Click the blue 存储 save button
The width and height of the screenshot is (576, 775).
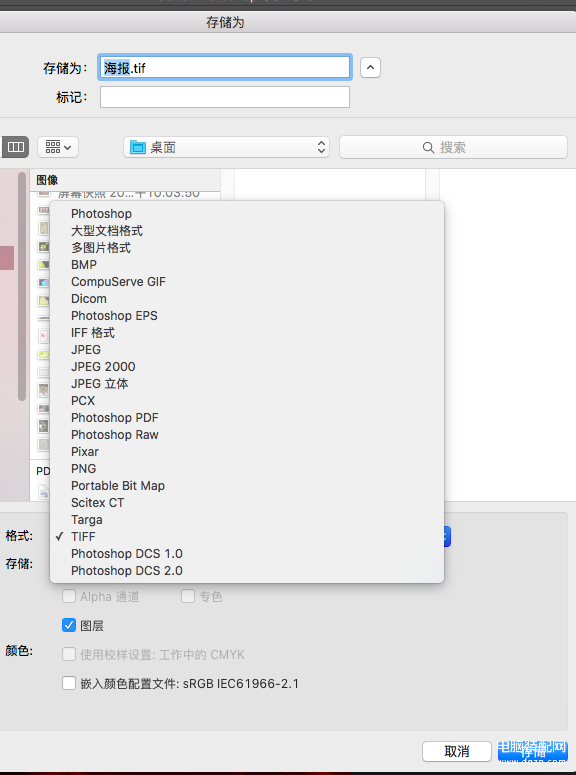[532, 751]
